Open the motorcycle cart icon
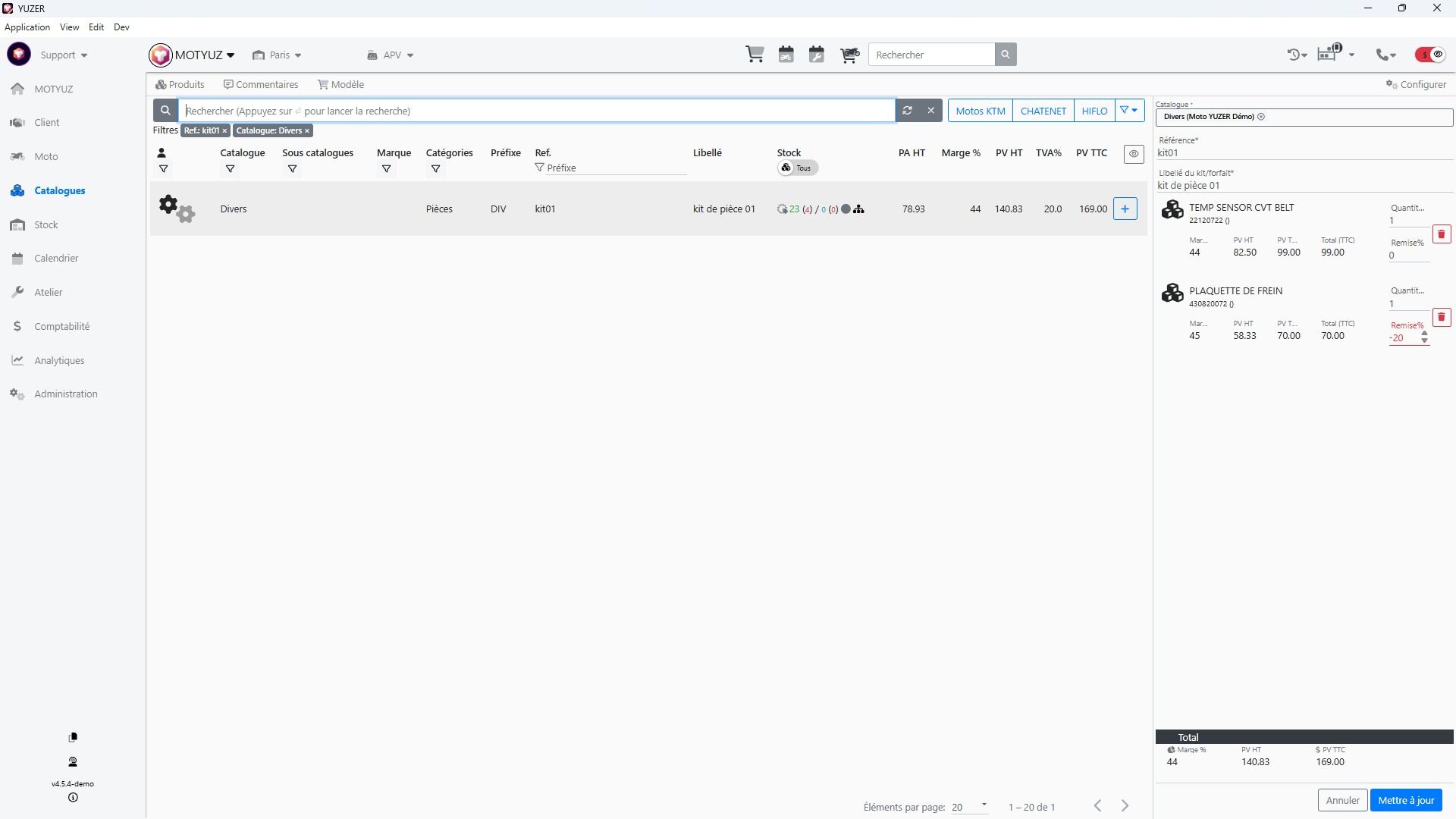 [849, 55]
